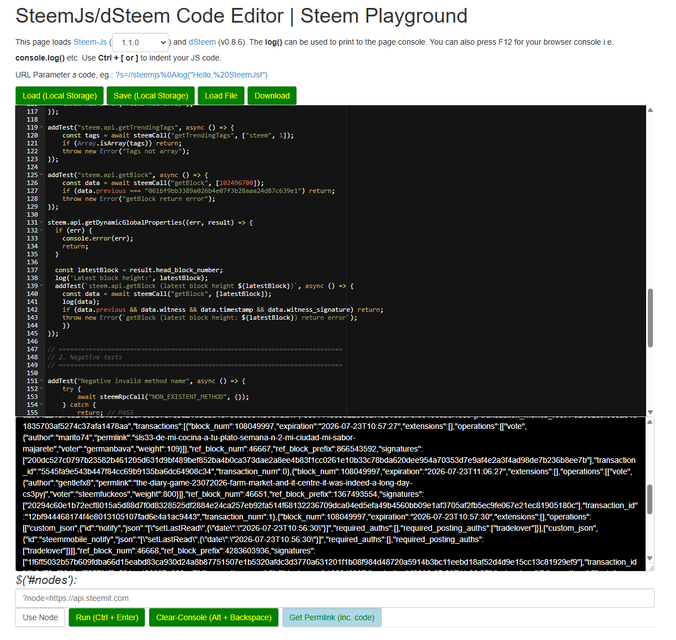Collapse the code fold at line 119

point(41,128)
